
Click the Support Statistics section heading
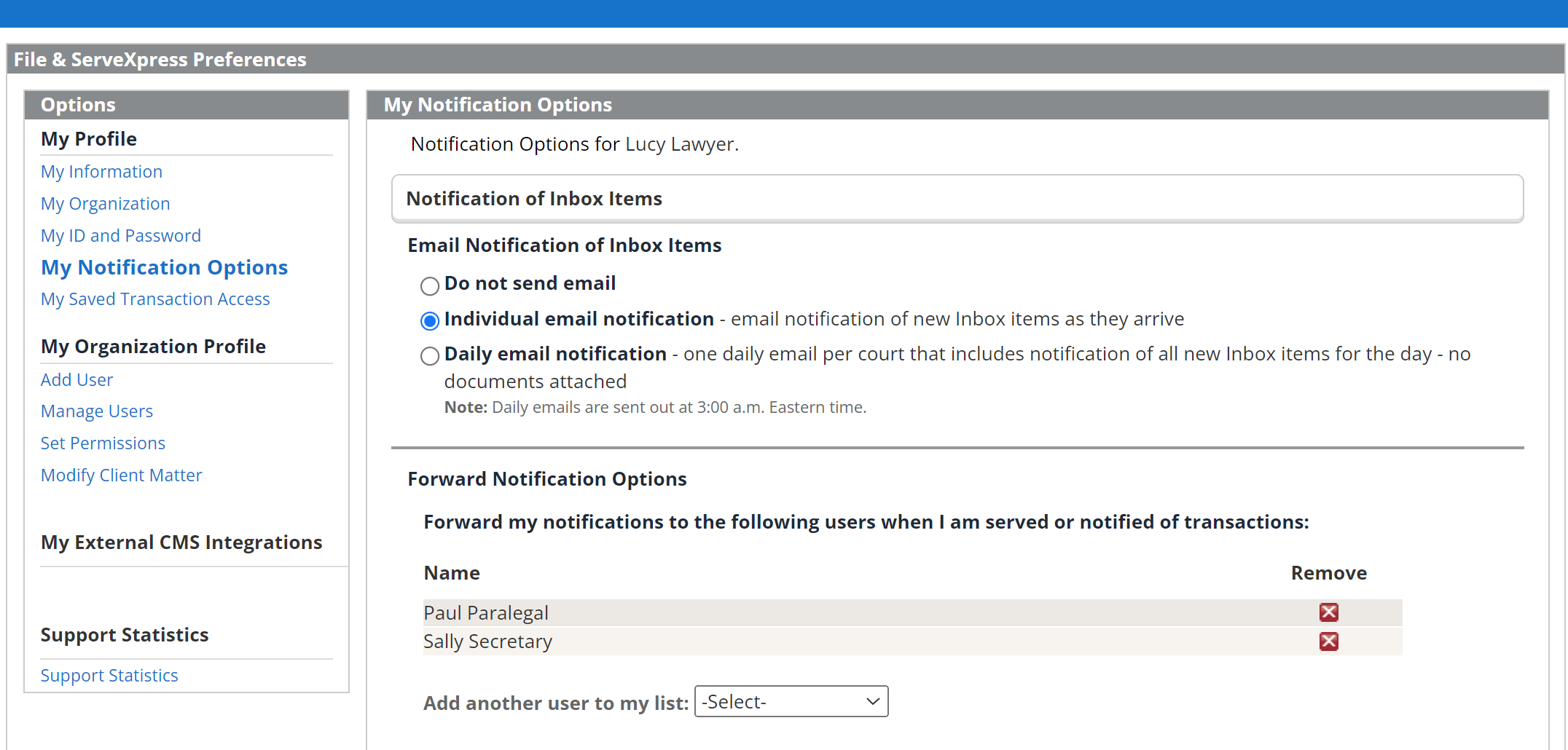pos(125,635)
